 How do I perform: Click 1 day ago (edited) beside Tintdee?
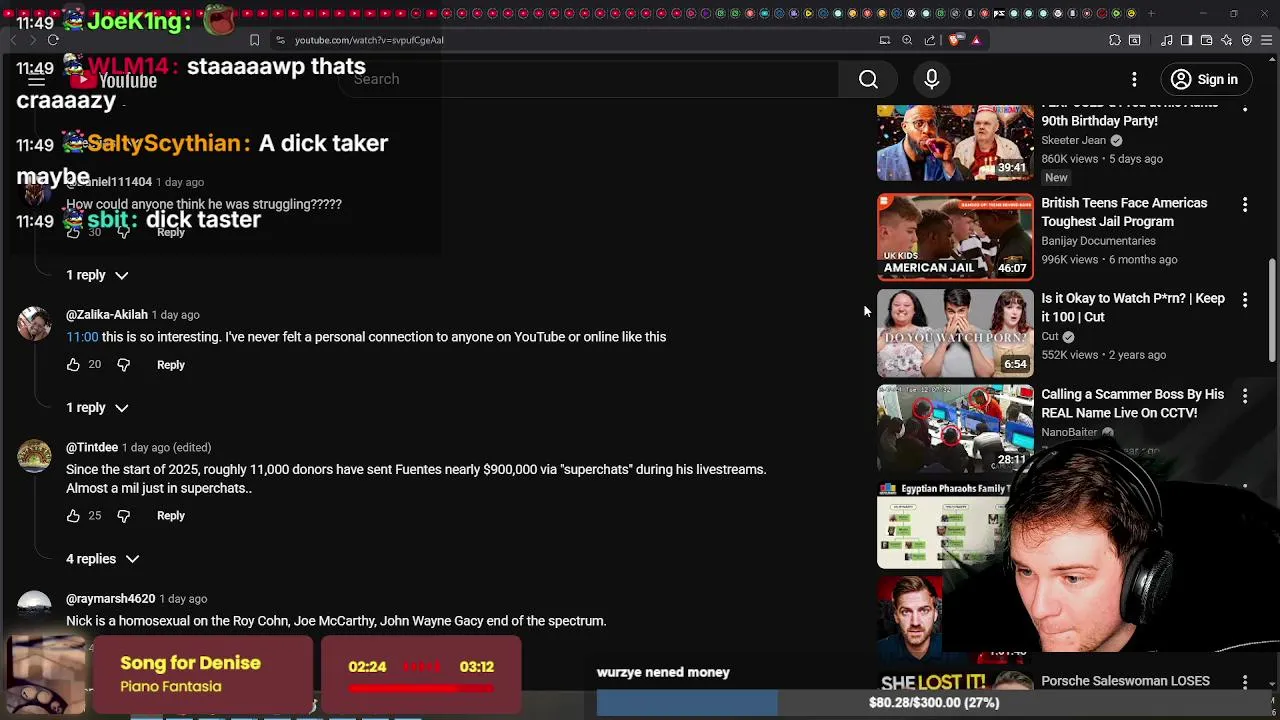pyautogui.click(x=167, y=448)
